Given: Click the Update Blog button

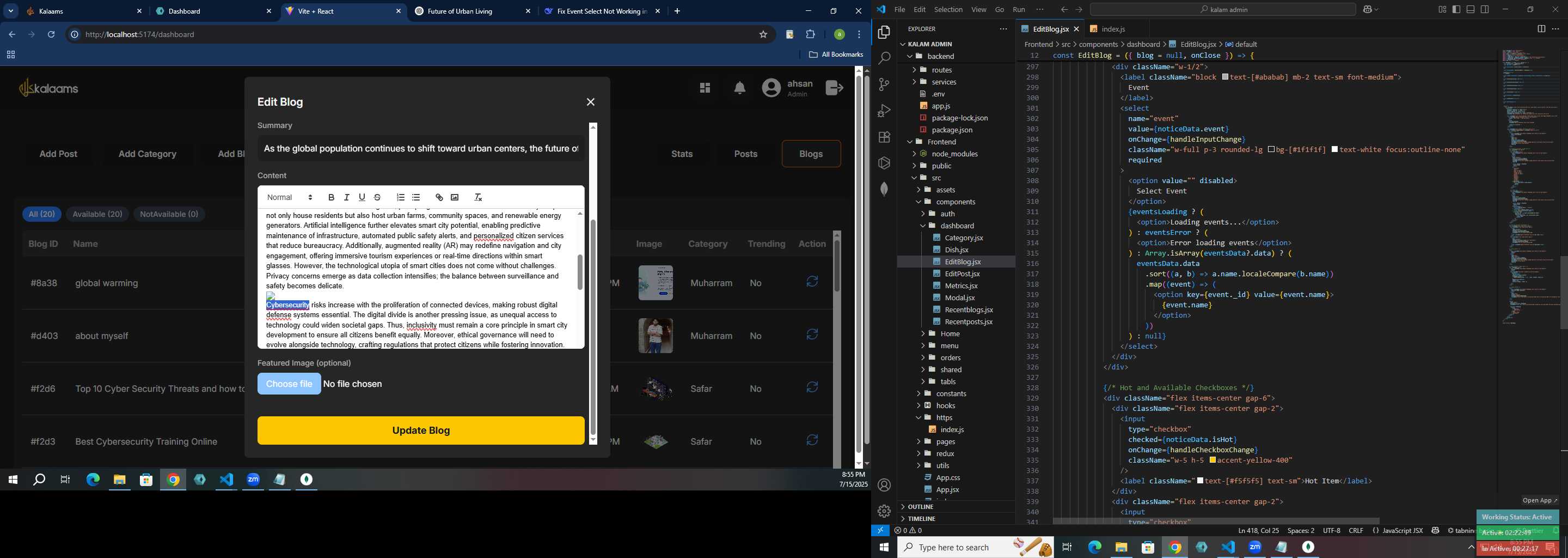Looking at the screenshot, I should (421, 430).
